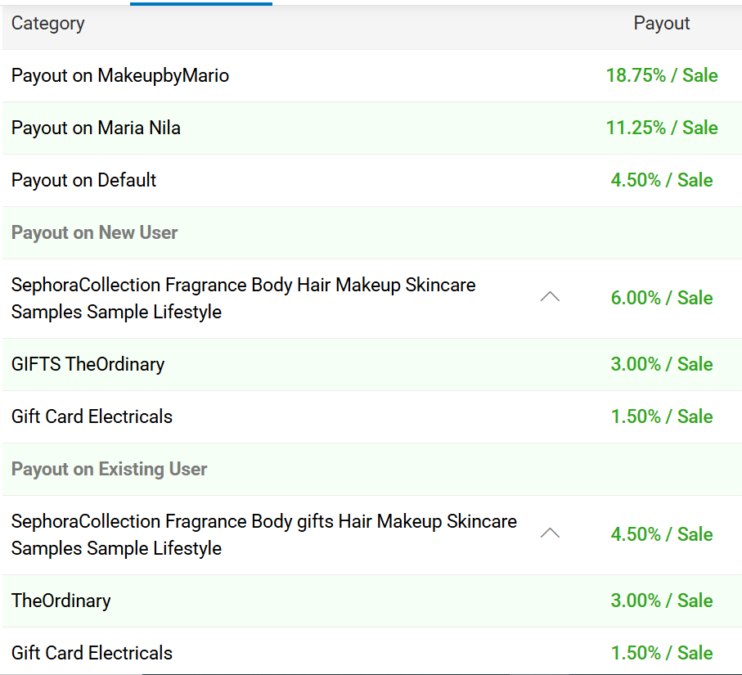742x675 pixels.
Task: Click the Default row's 4.50% payout
Action: tap(661, 180)
